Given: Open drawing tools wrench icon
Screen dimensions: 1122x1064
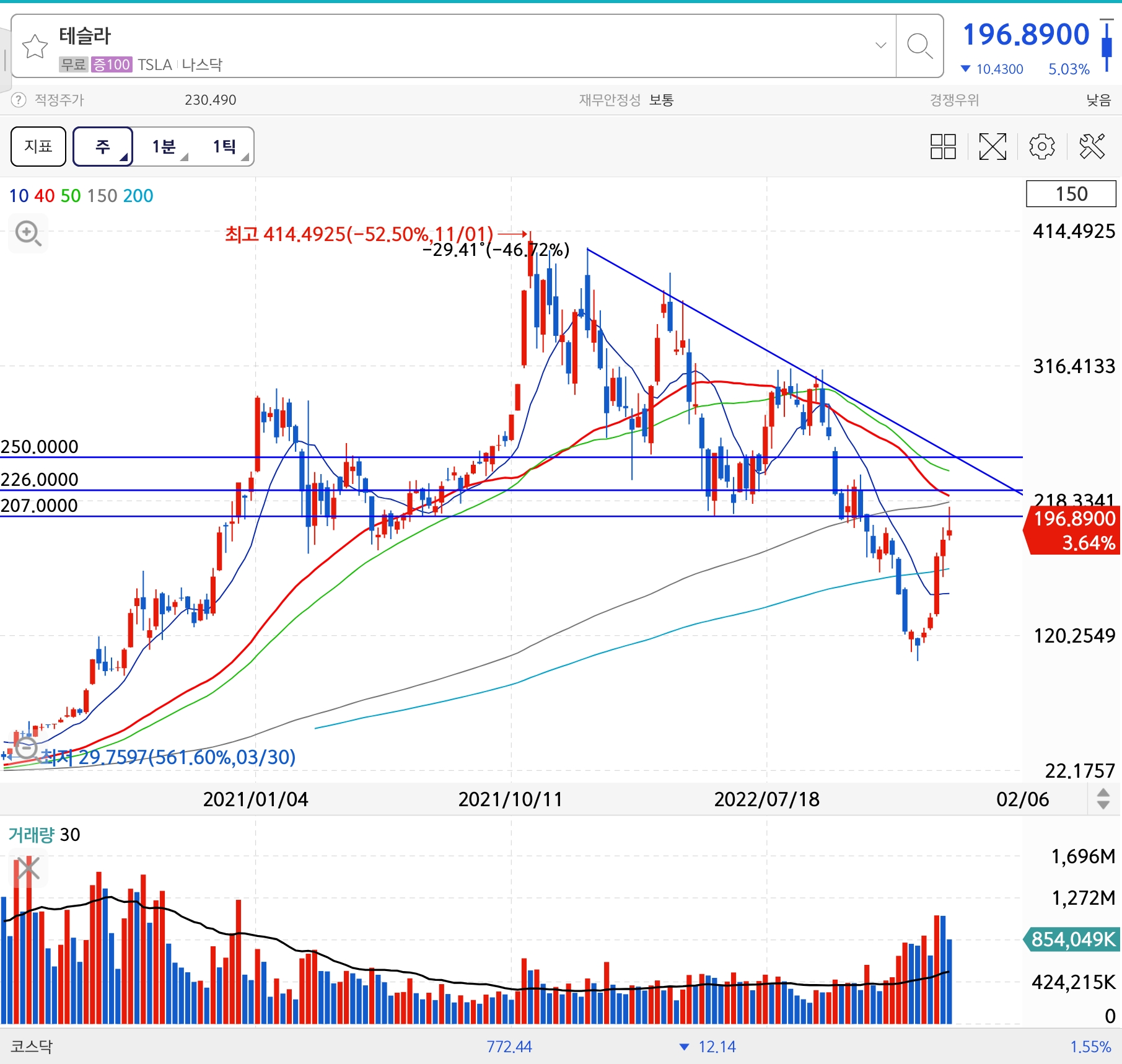Looking at the screenshot, I should point(1092,147).
